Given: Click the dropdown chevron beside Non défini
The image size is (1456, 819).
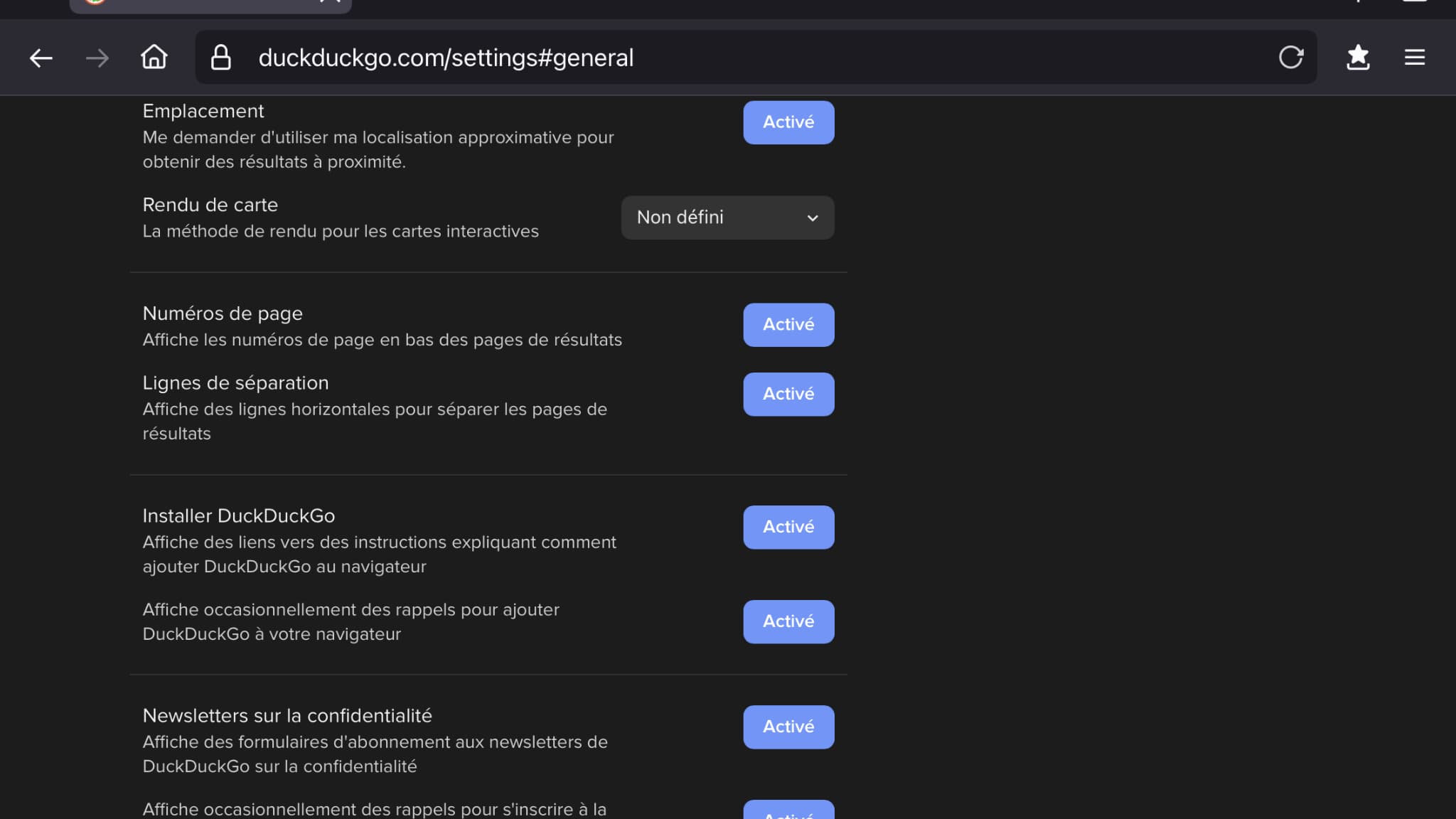Looking at the screenshot, I should (x=813, y=218).
